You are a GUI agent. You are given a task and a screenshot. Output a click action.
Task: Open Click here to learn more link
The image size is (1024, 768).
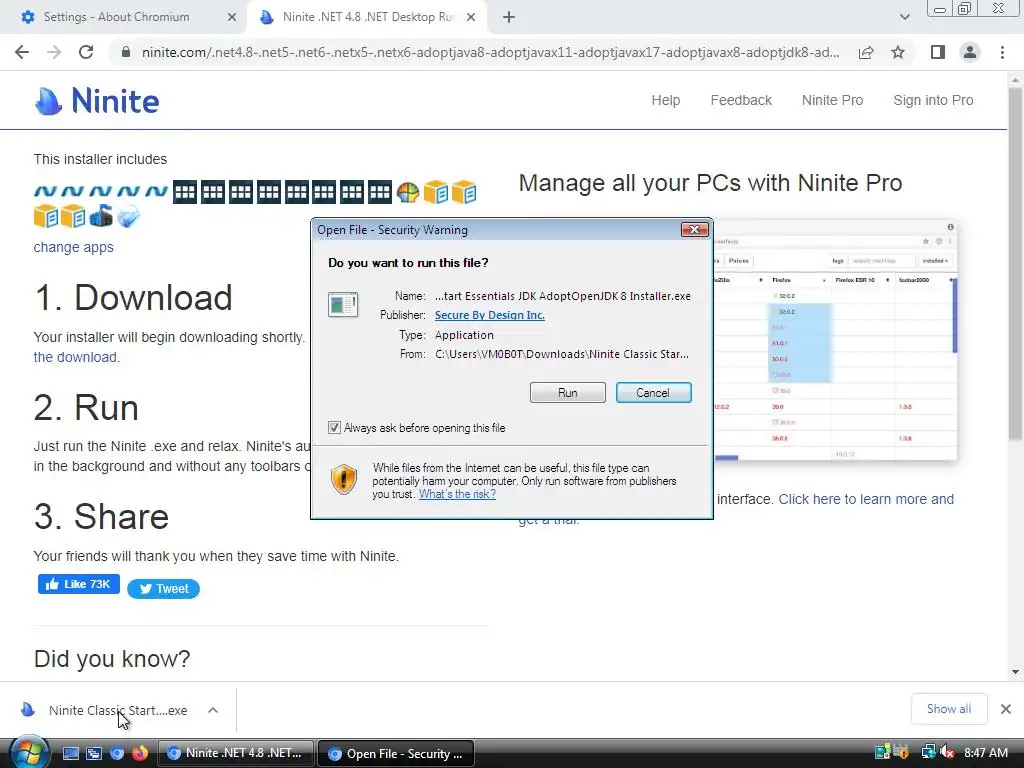click(866, 499)
